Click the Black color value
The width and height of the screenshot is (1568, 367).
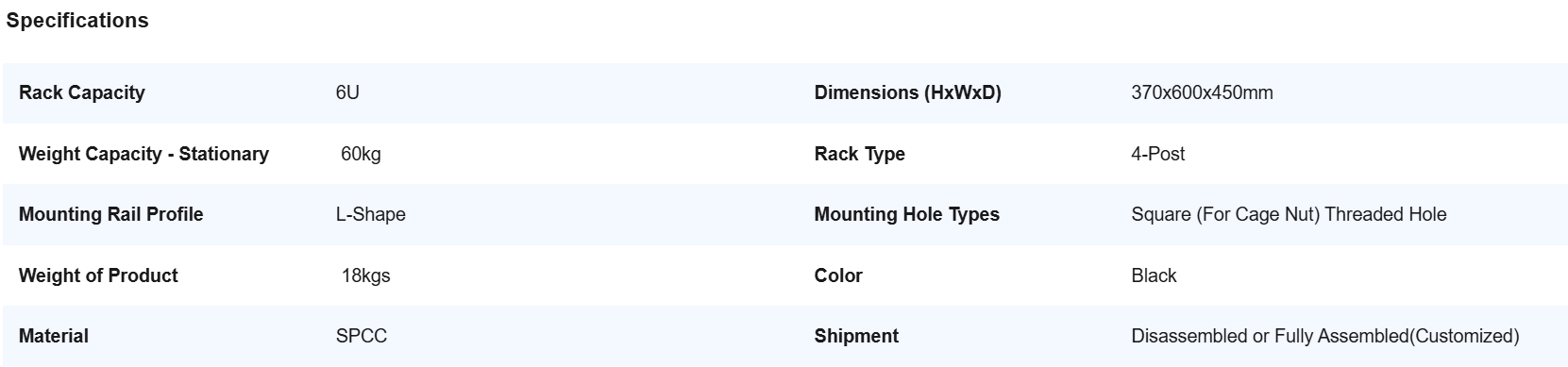pyautogui.click(x=1154, y=275)
